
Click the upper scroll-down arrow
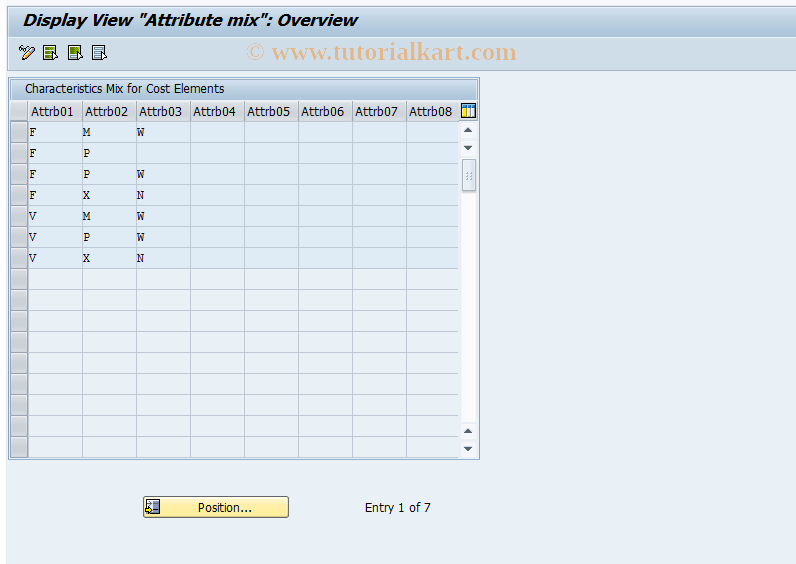(468, 148)
